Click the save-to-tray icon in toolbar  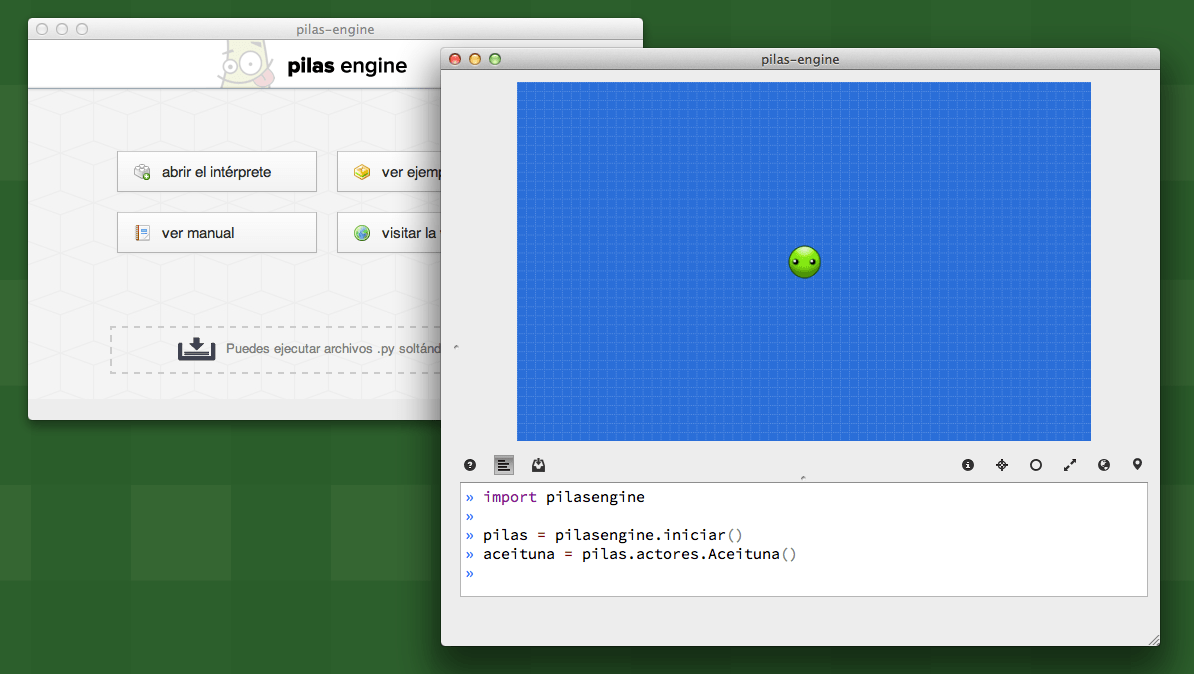click(538, 465)
